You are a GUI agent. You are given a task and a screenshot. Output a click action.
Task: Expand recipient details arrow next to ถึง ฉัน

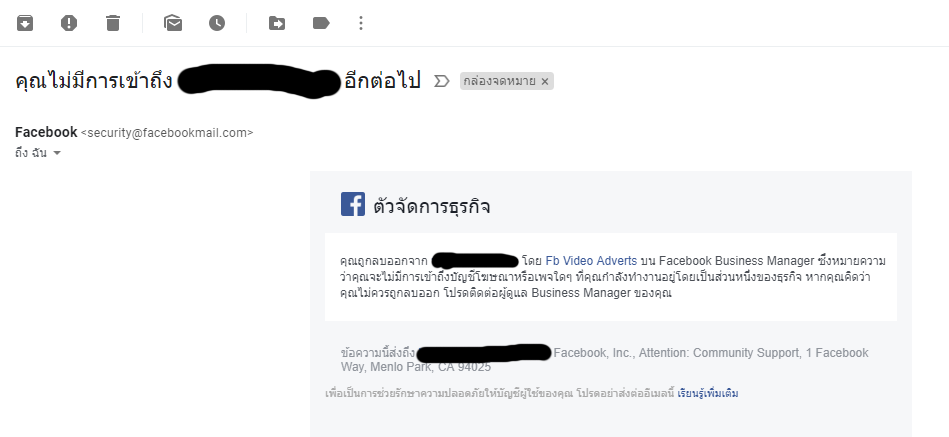57,153
